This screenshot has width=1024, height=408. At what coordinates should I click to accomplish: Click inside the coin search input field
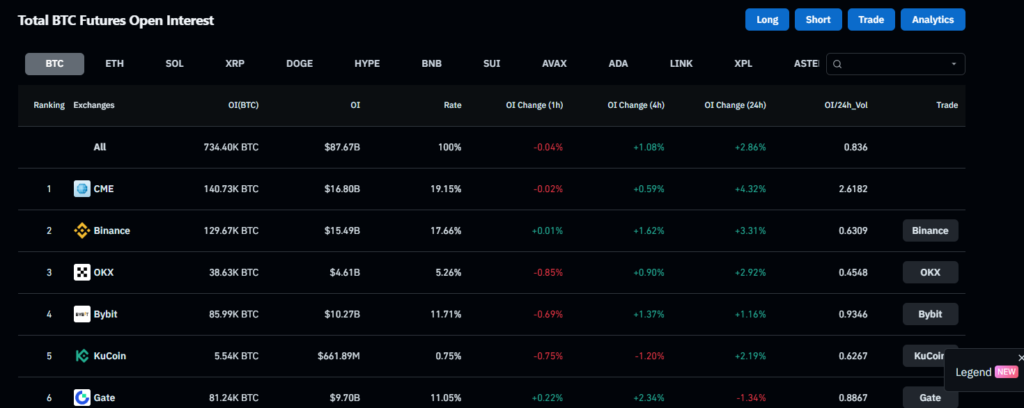click(x=895, y=64)
